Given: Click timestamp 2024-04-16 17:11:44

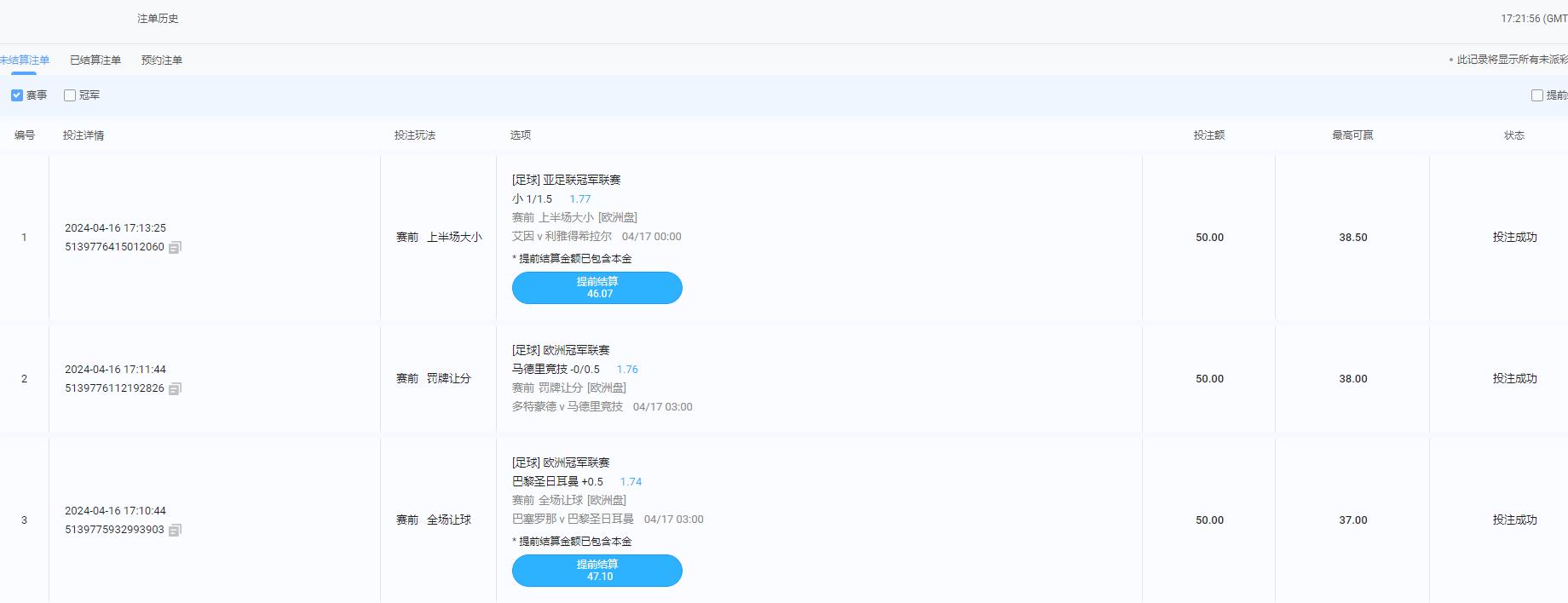Looking at the screenshot, I should [x=115, y=370].
